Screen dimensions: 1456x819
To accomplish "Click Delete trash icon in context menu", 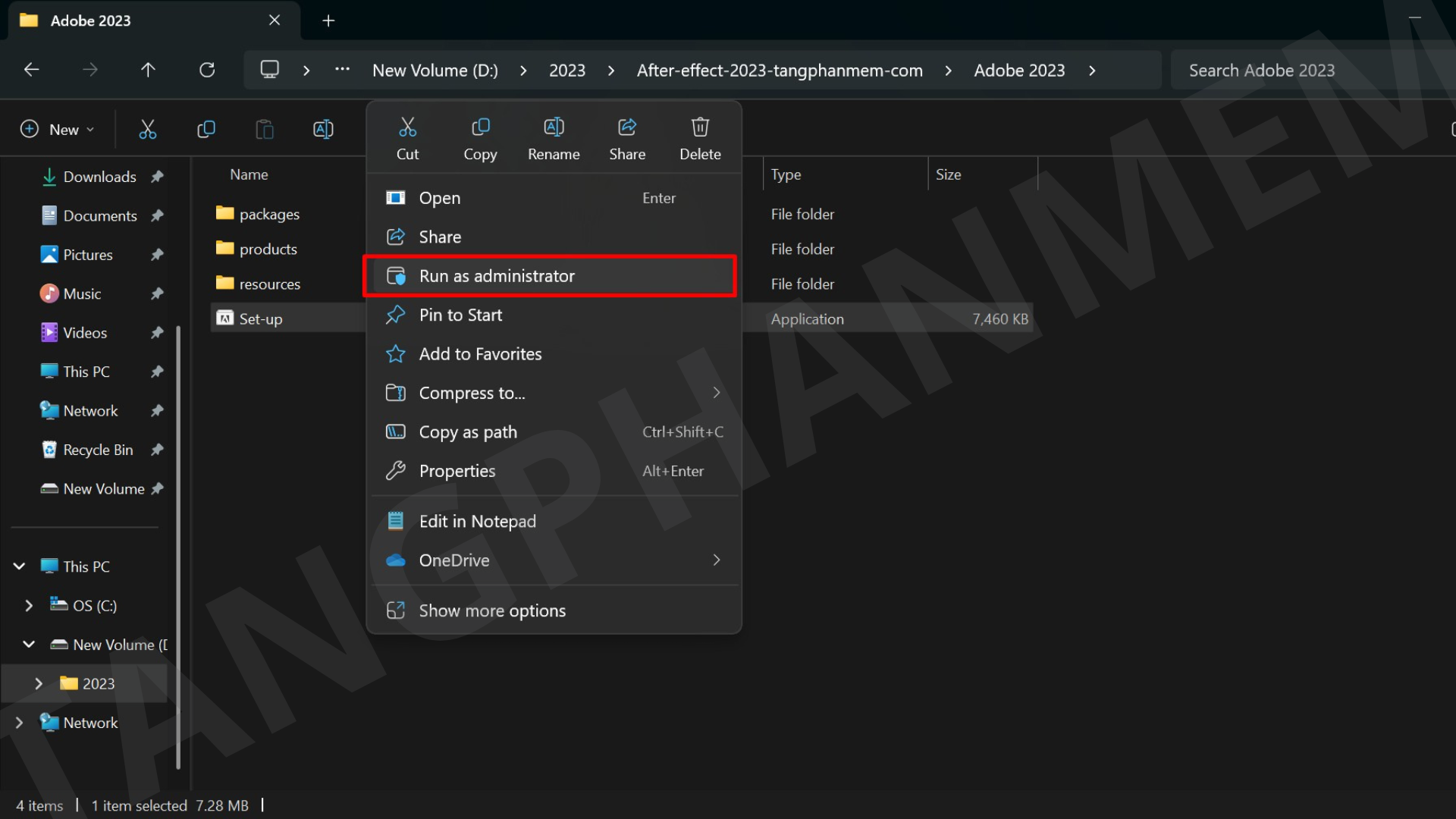I will 700,127.
